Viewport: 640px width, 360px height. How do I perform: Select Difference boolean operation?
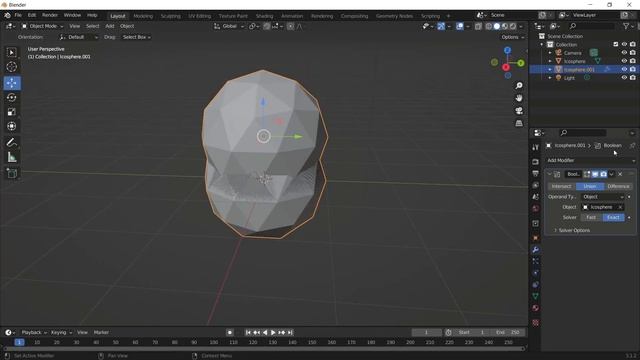(x=618, y=187)
